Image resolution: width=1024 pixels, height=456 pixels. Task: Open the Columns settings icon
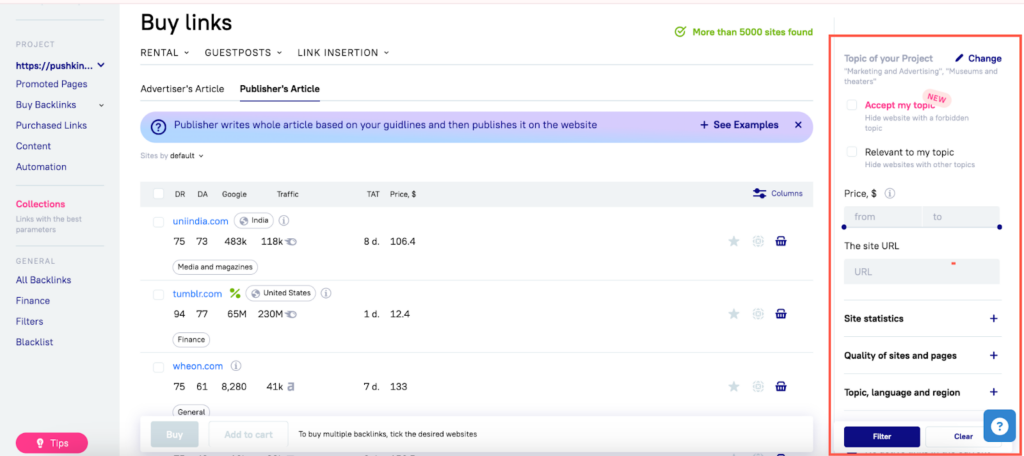759,194
